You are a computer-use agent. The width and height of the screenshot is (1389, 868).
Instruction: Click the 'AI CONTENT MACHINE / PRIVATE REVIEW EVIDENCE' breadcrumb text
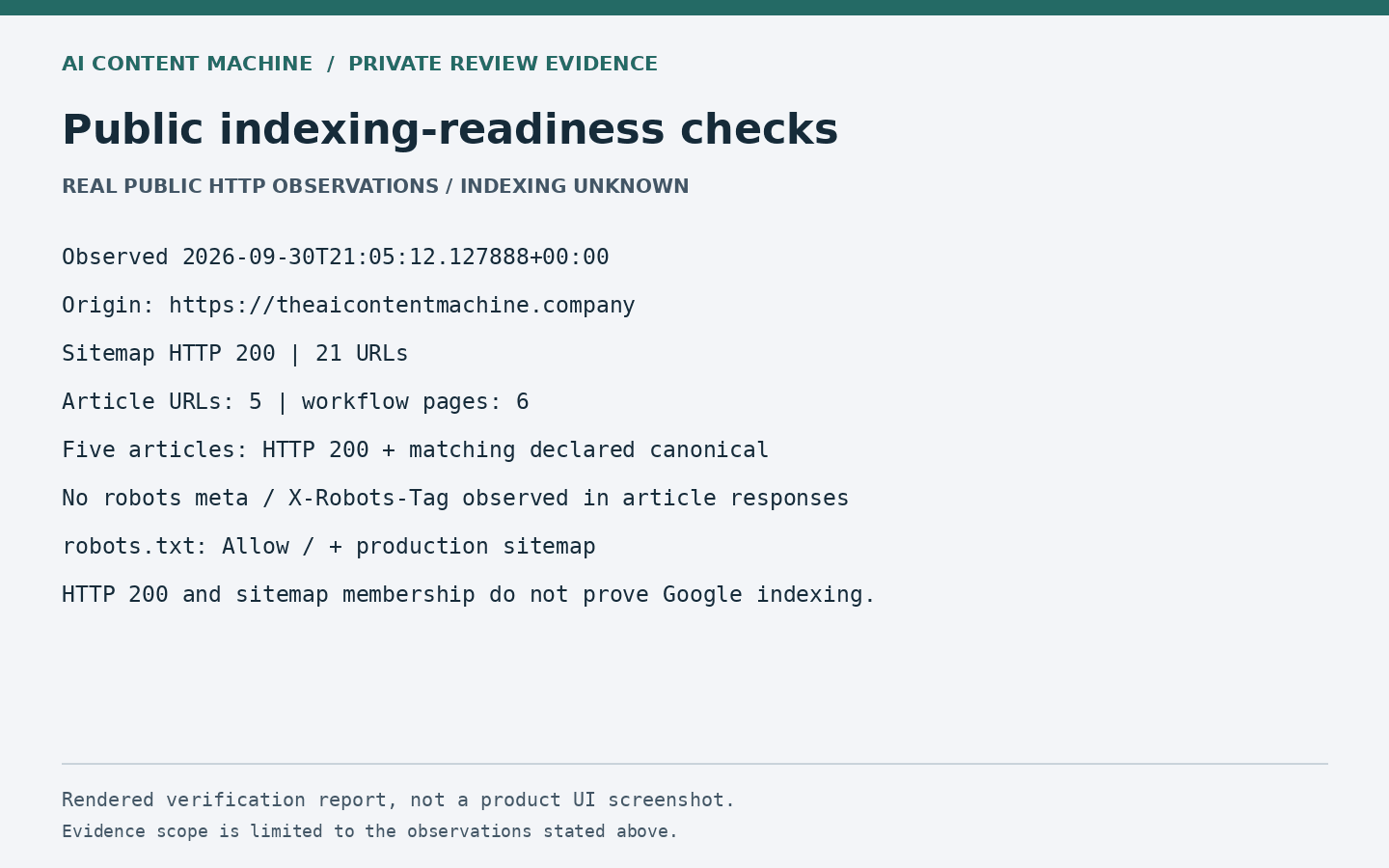click(360, 65)
